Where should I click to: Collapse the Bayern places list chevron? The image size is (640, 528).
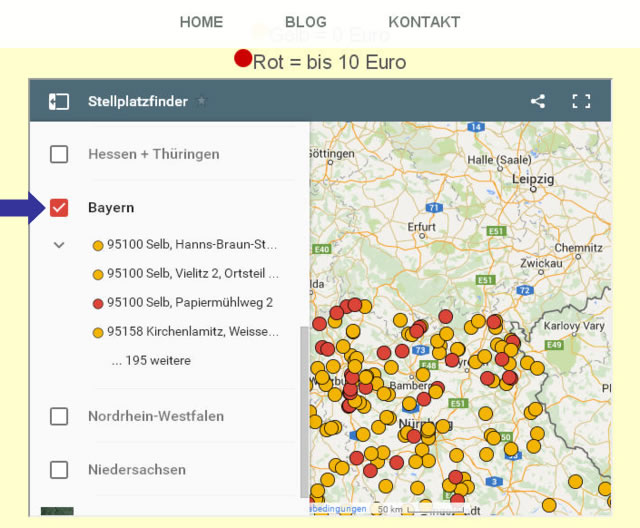[59, 245]
